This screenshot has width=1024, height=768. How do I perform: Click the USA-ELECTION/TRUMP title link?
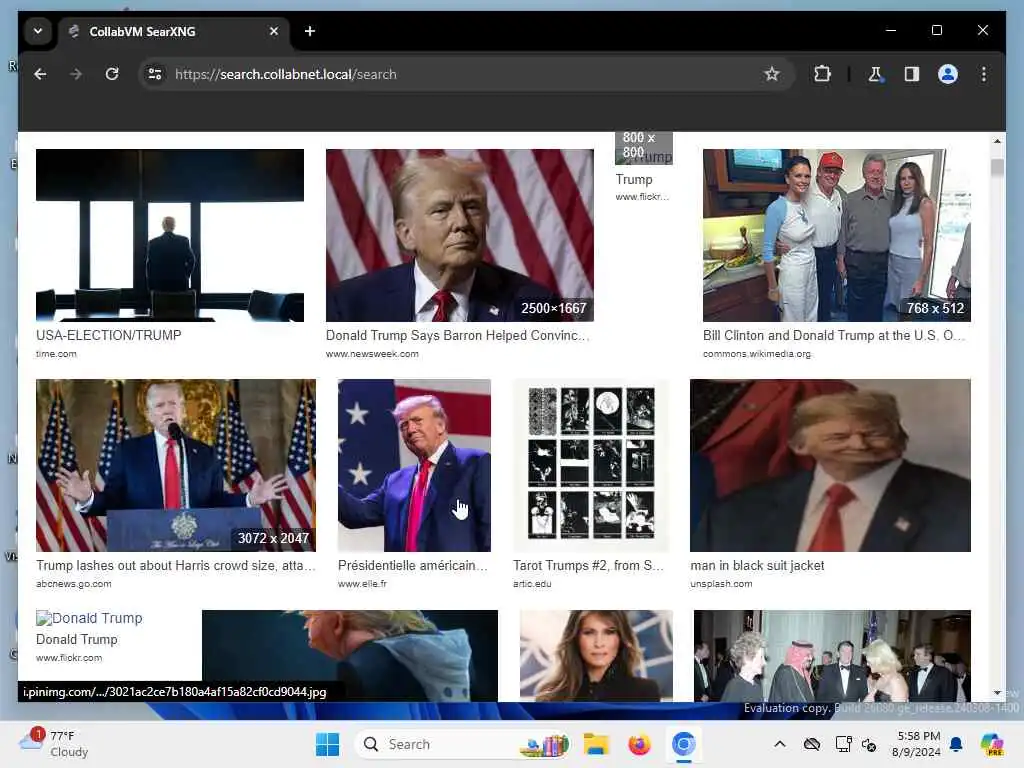click(108, 336)
